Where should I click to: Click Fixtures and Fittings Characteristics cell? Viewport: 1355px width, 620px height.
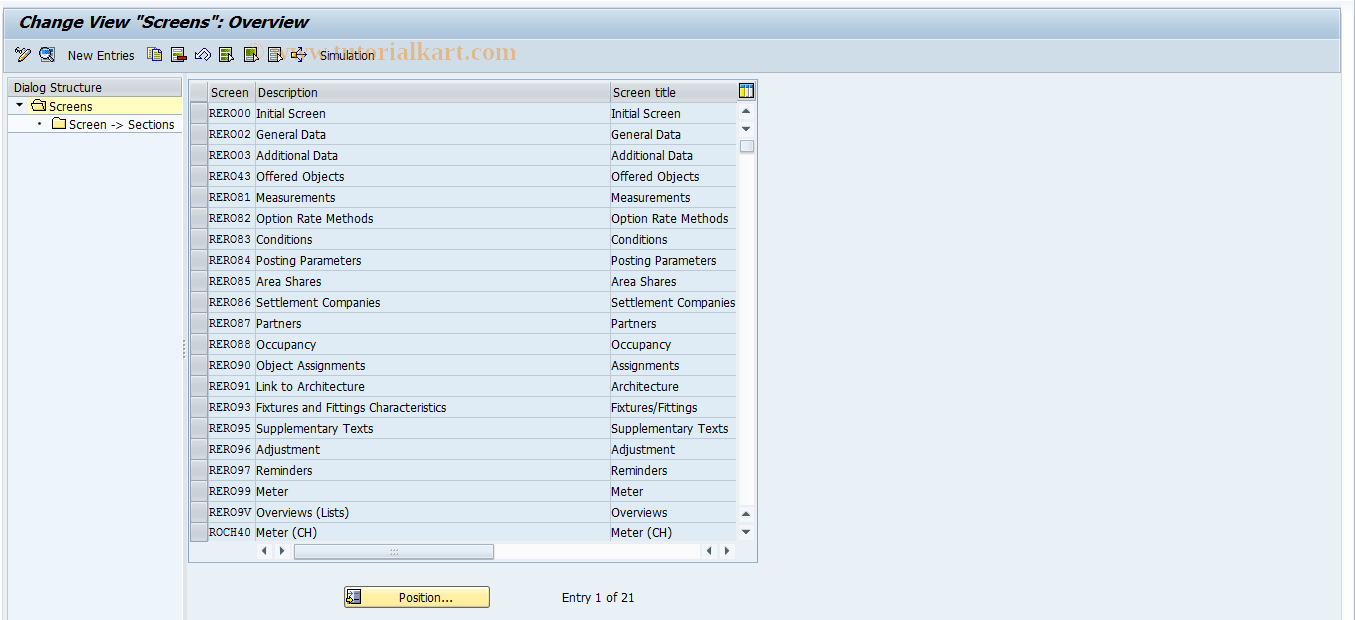point(432,407)
